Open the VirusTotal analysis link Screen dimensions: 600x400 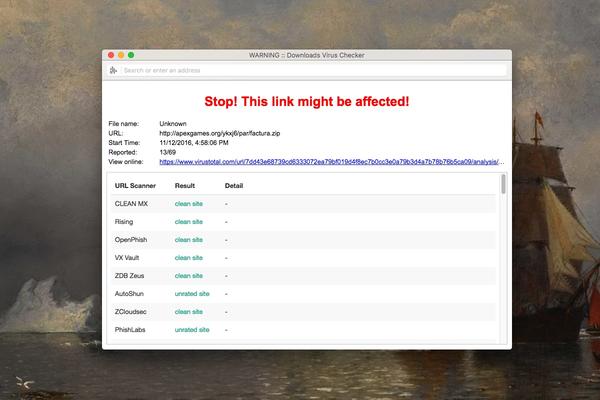point(331,161)
